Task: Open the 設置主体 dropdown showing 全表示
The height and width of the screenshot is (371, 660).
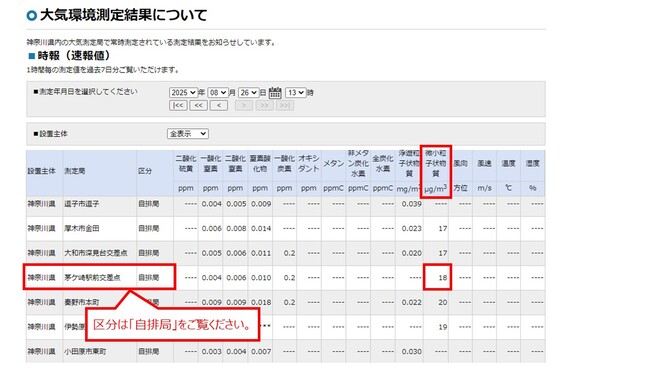Action: pos(188,133)
